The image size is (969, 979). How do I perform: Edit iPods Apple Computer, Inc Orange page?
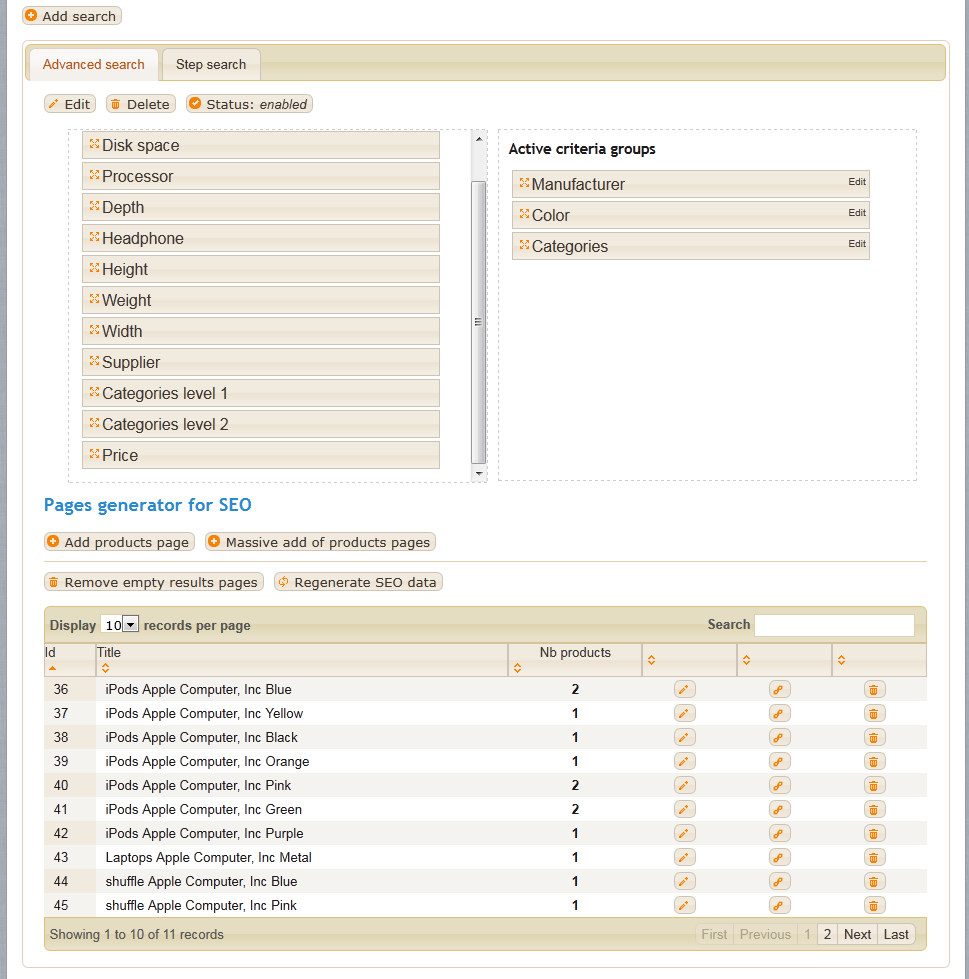coord(684,762)
